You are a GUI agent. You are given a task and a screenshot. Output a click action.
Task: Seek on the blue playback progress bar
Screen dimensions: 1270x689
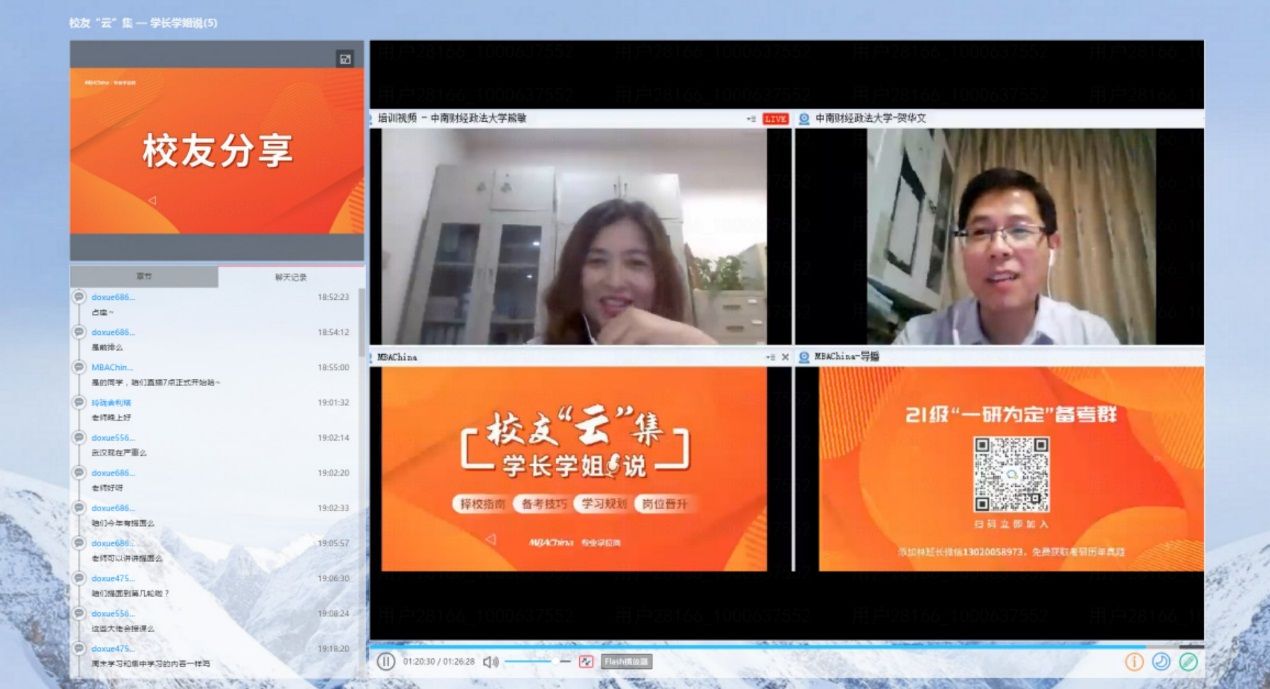(x=786, y=645)
